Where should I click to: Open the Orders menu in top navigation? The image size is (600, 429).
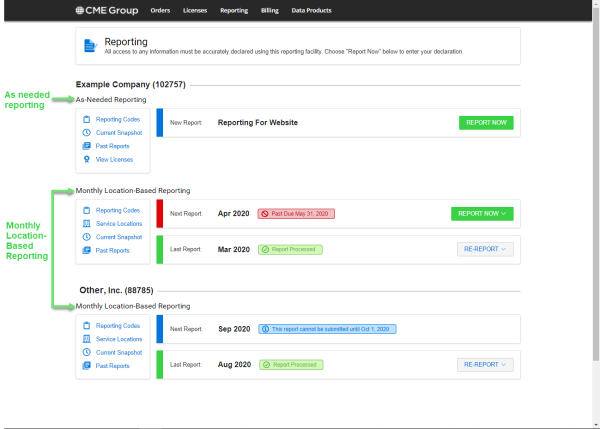tap(159, 10)
